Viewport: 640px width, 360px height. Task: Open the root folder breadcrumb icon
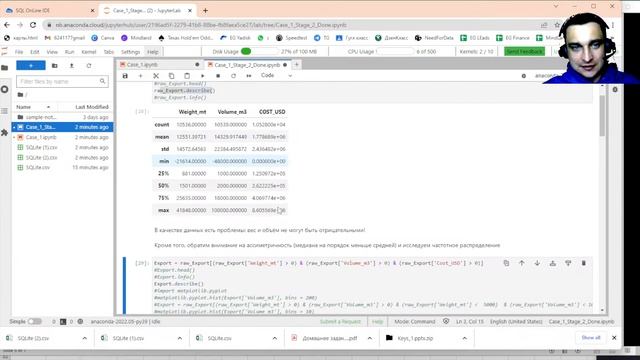[x=20, y=95]
